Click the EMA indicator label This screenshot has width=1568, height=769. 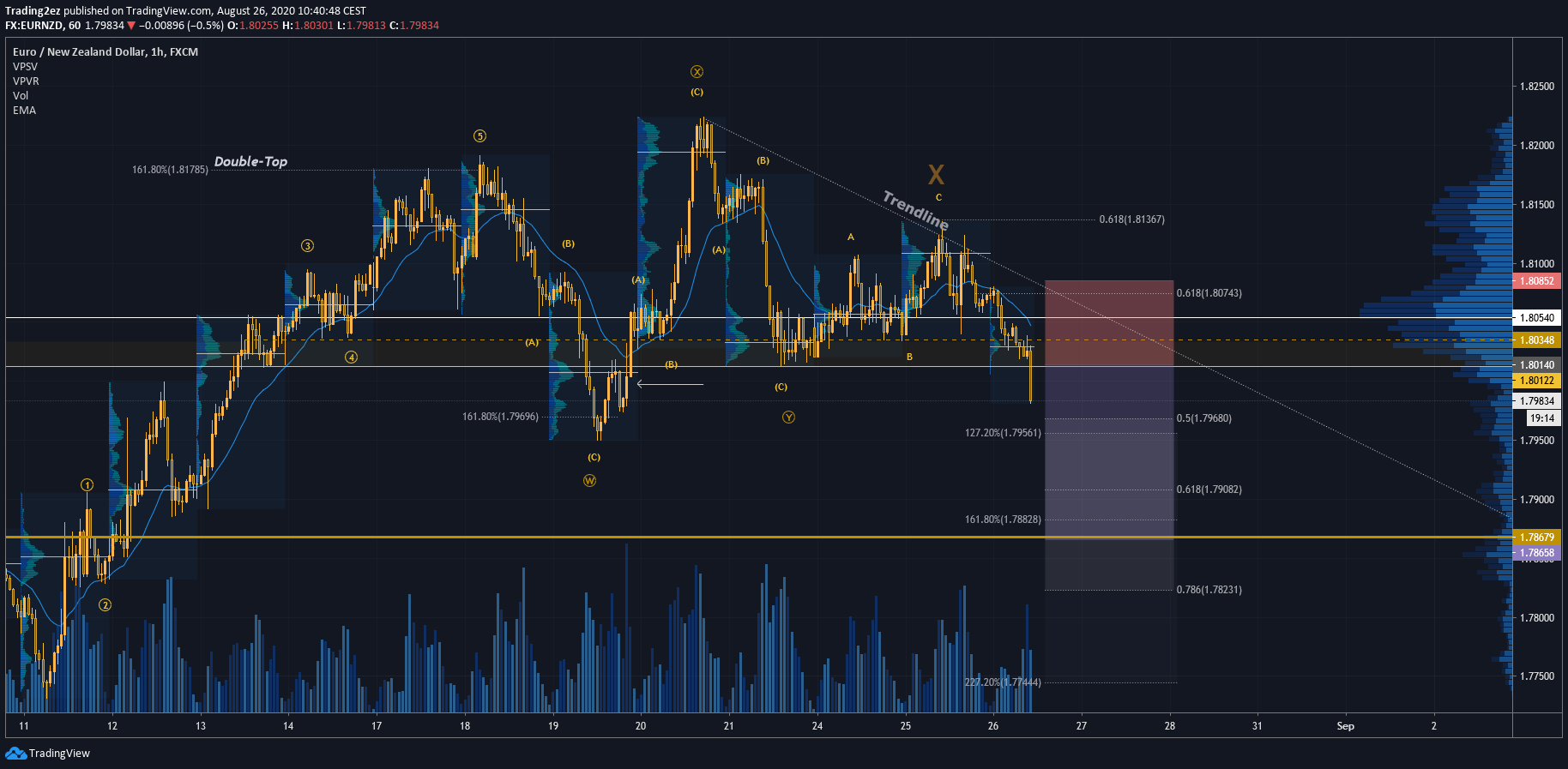pyautogui.click(x=24, y=110)
